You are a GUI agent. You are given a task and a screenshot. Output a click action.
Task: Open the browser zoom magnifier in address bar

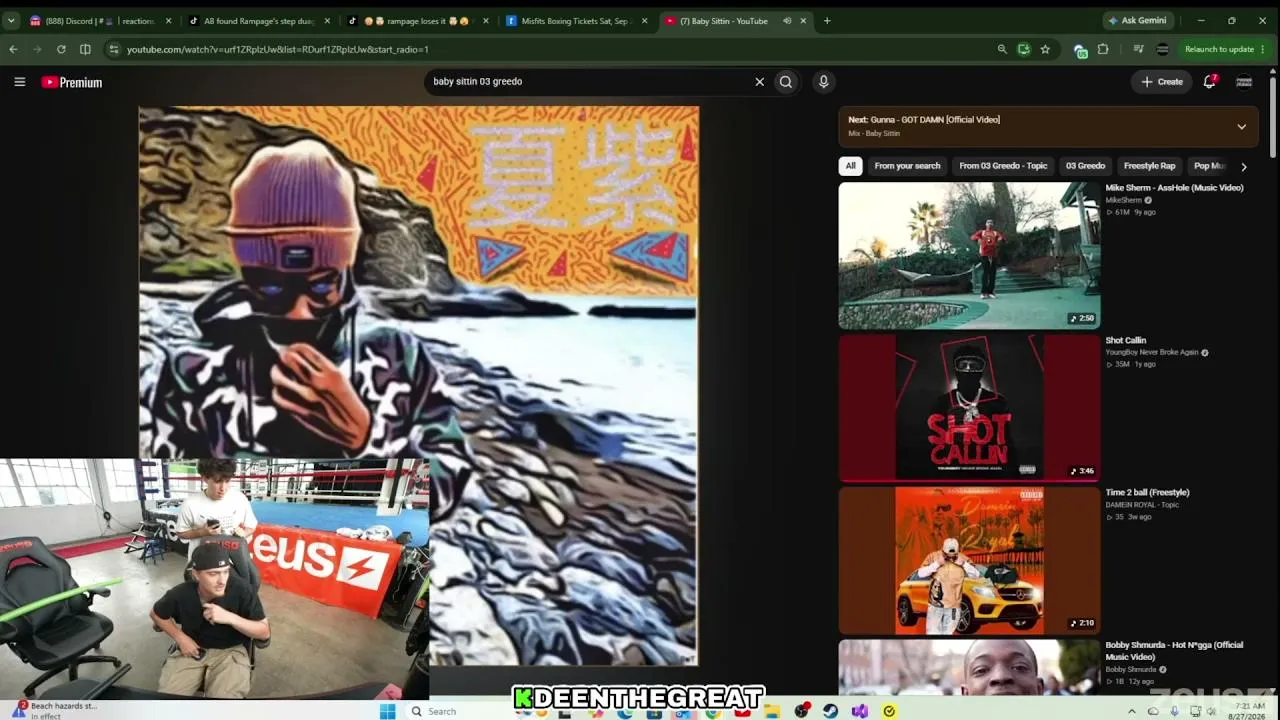coord(1002,49)
